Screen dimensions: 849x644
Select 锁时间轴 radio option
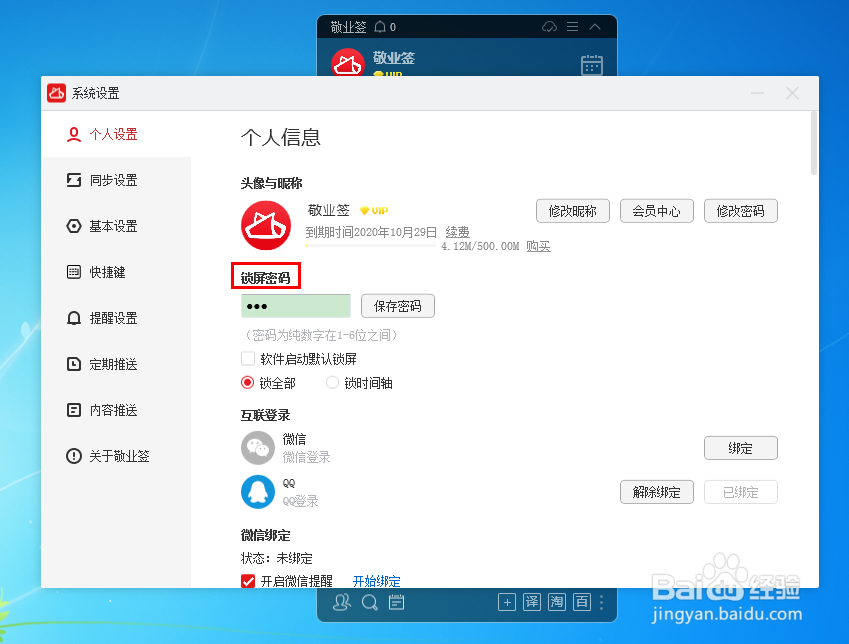(332, 383)
